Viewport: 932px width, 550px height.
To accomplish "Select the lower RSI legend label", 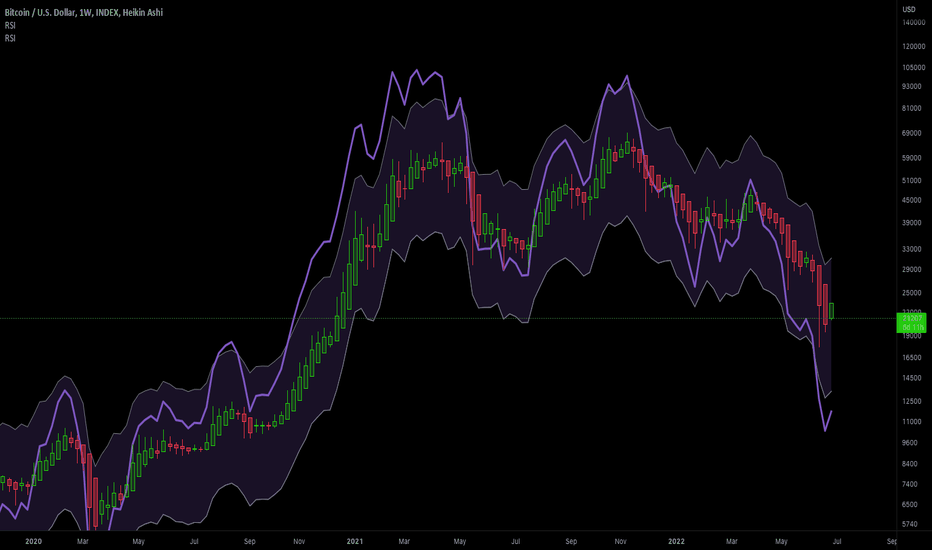I will tap(10, 38).
